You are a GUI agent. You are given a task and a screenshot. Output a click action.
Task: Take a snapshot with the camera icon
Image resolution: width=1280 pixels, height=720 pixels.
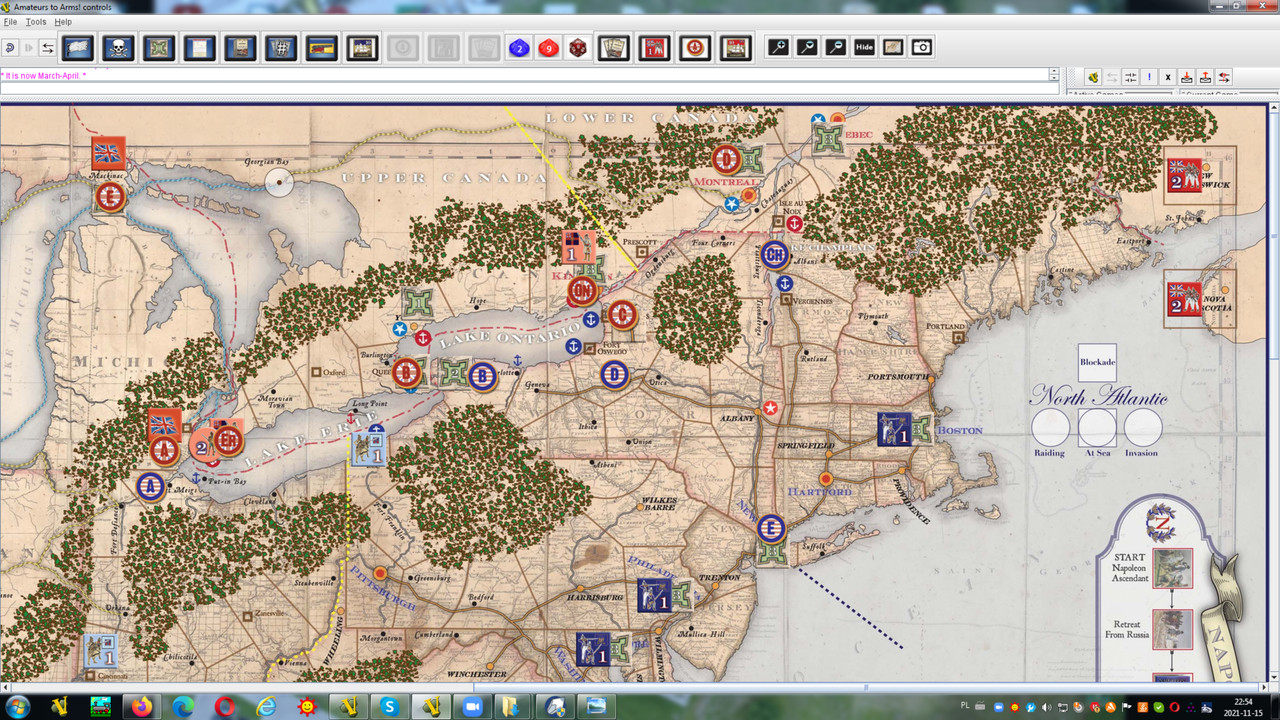tap(922, 47)
